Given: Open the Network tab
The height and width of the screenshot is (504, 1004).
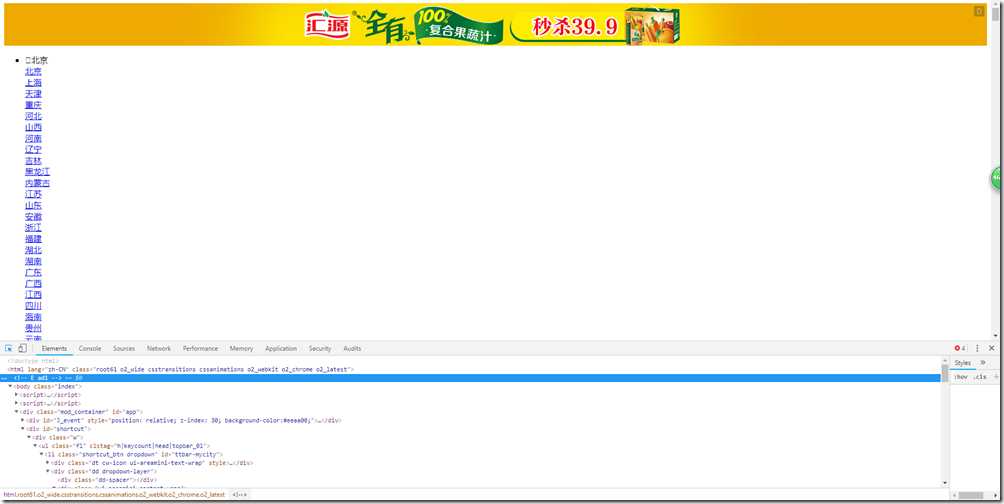Looking at the screenshot, I should [x=159, y=348].
